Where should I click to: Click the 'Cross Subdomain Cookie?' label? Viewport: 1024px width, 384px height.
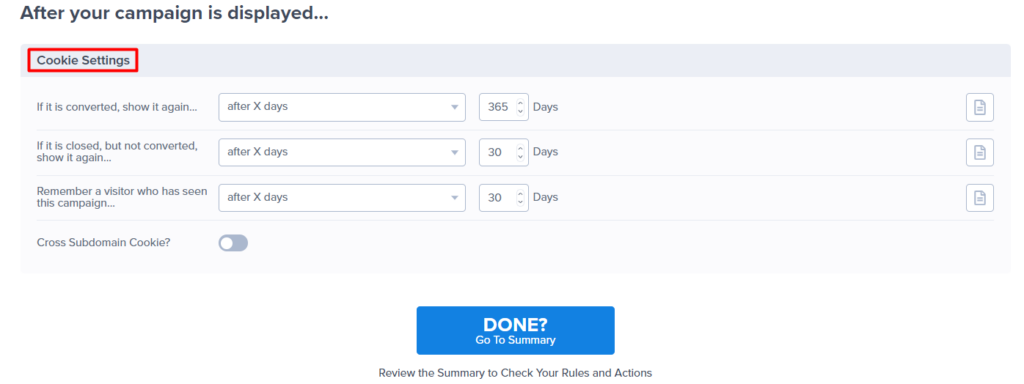(104, 243)
